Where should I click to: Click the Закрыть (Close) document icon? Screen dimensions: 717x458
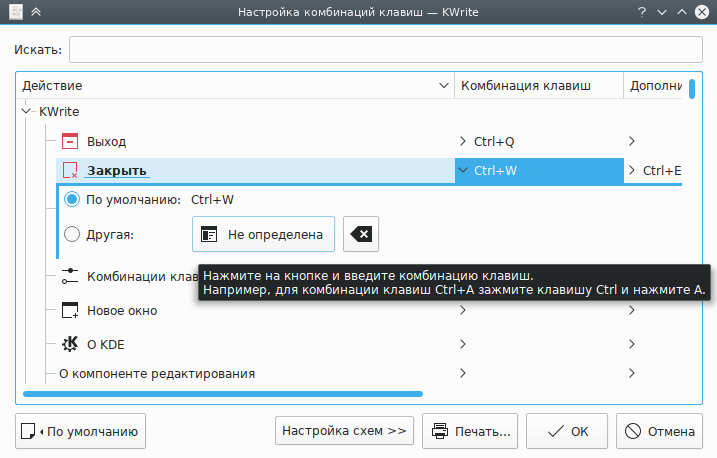[x=70, y=171]
